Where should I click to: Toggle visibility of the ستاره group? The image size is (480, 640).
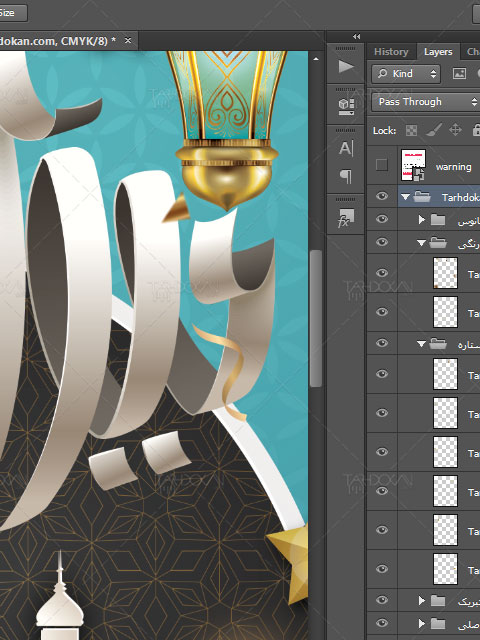(x=382, y=343)
